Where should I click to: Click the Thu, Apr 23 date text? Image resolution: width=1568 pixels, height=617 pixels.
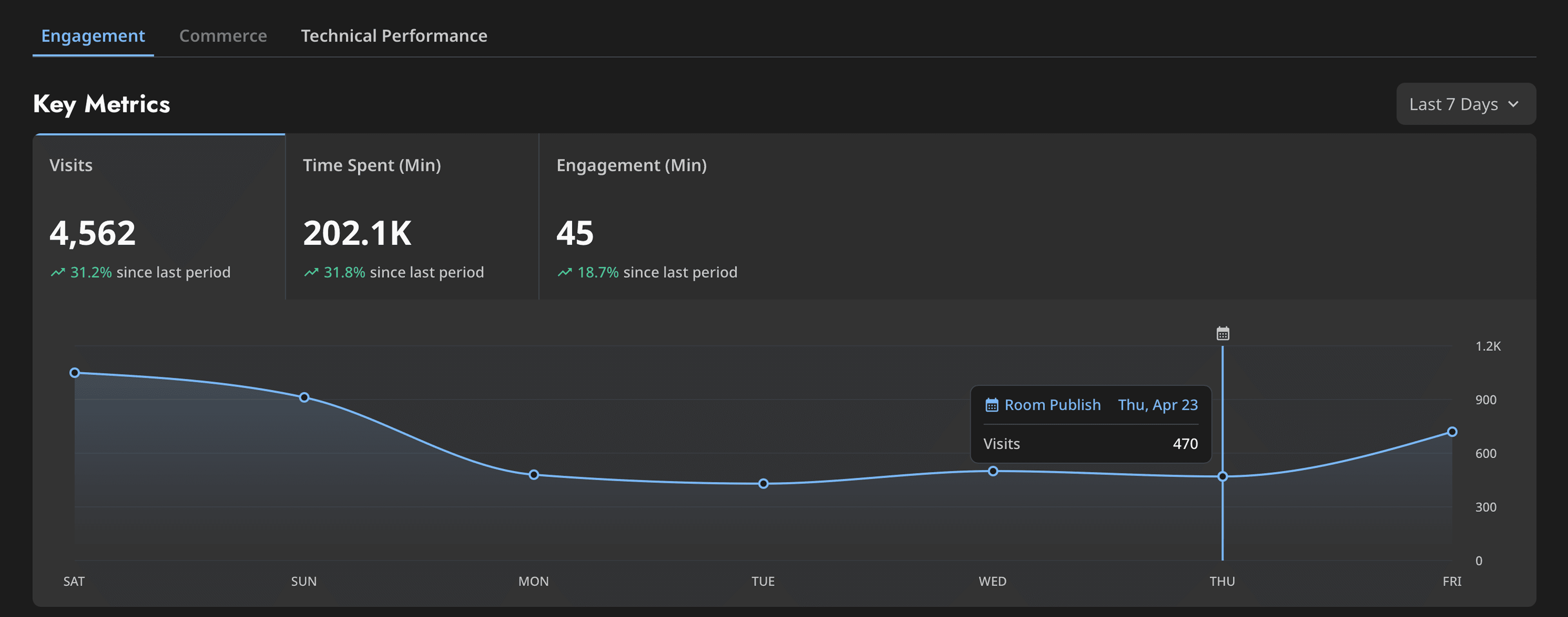[x=1158, y=405]
